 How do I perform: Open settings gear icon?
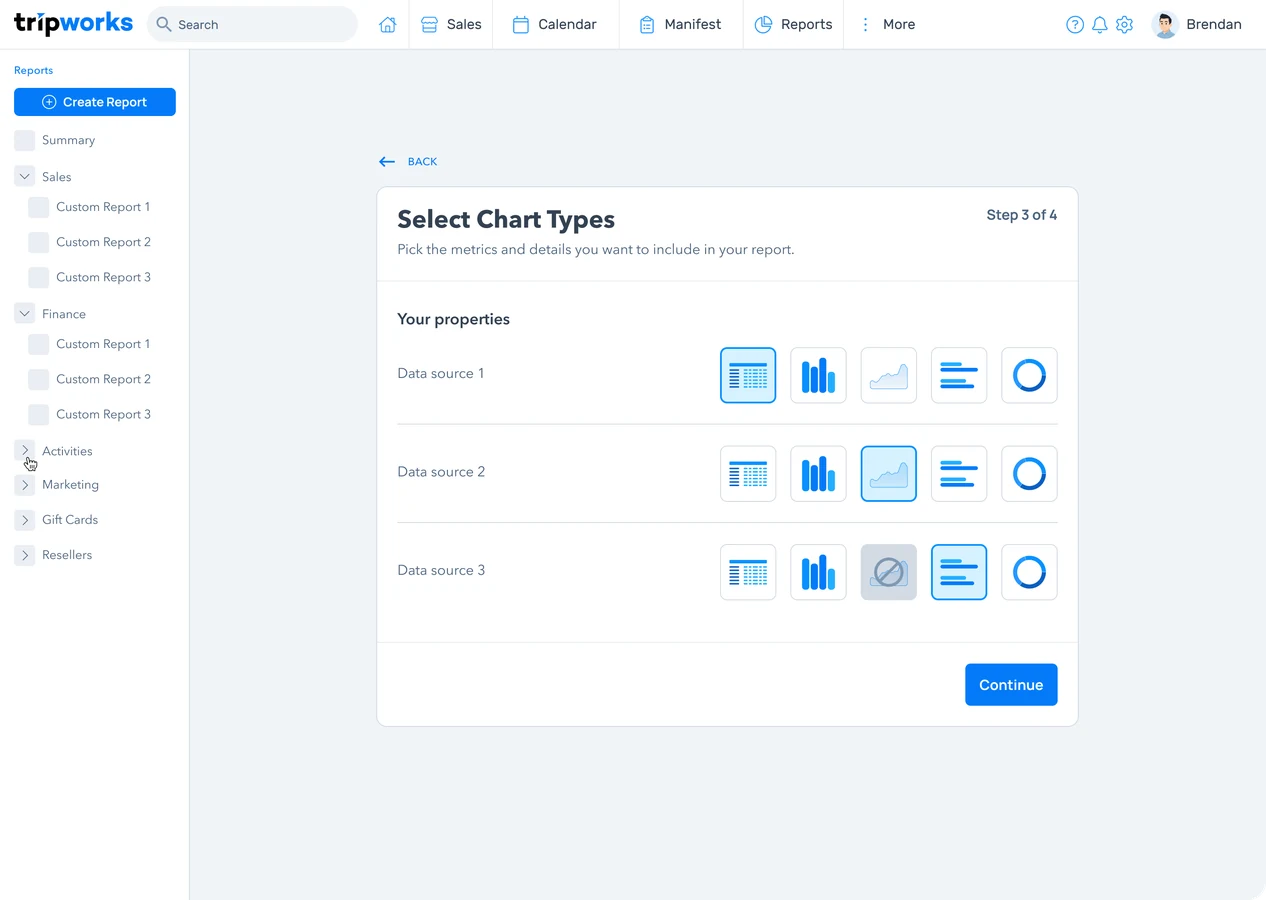pyautogui.click(x=1125, y=25)
